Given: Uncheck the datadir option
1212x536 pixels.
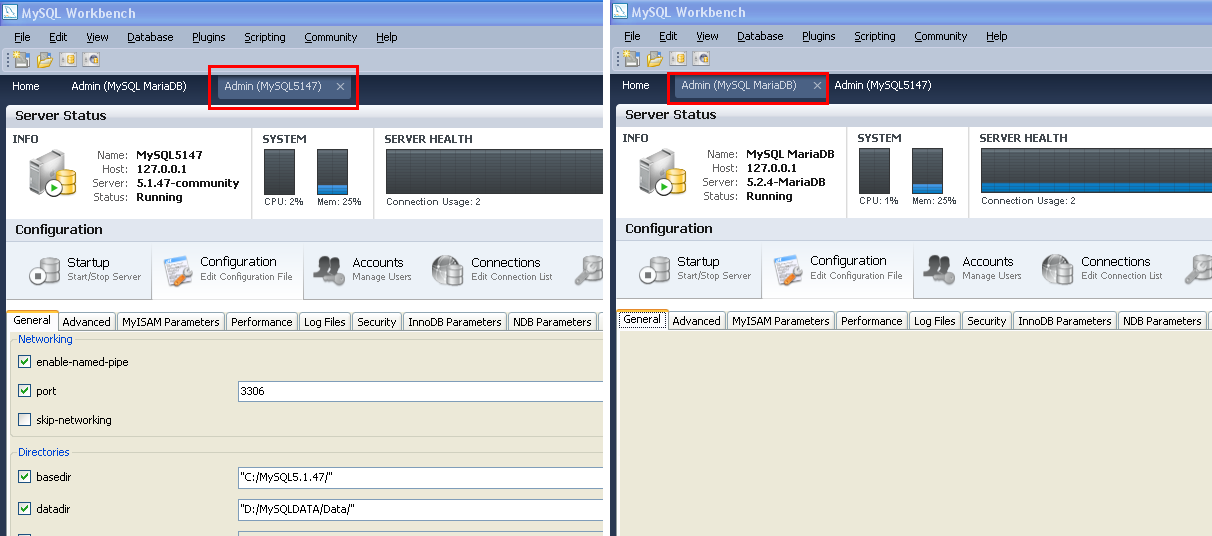Looking at the screenshot, I should pos(25,509).
